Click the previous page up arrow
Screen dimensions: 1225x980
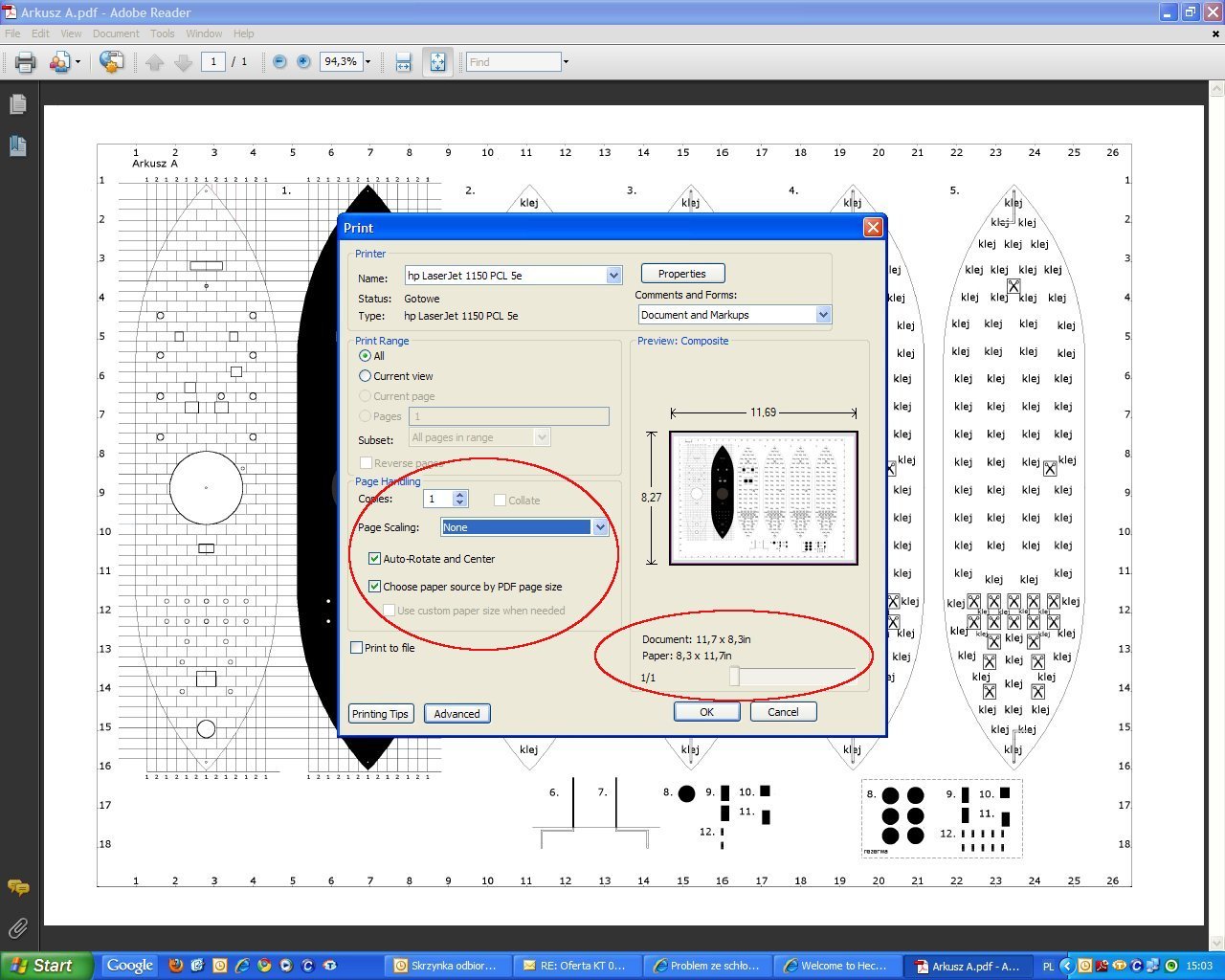(154, 62)
